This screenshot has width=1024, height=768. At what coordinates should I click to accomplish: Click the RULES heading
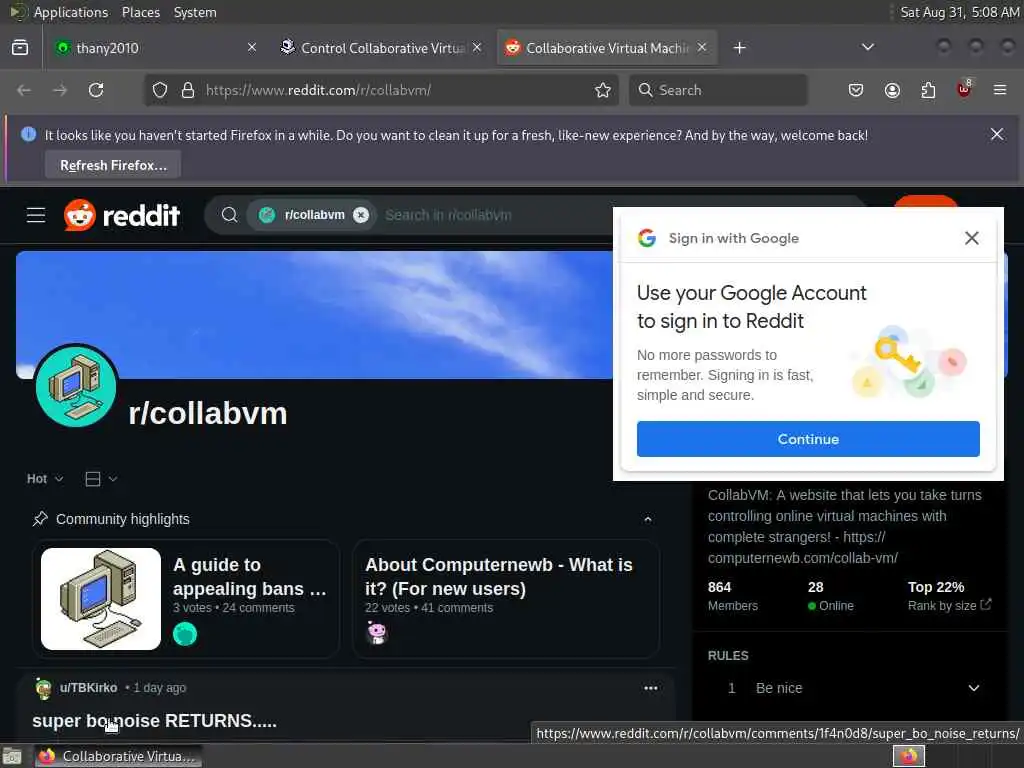[x=728, y=656]
